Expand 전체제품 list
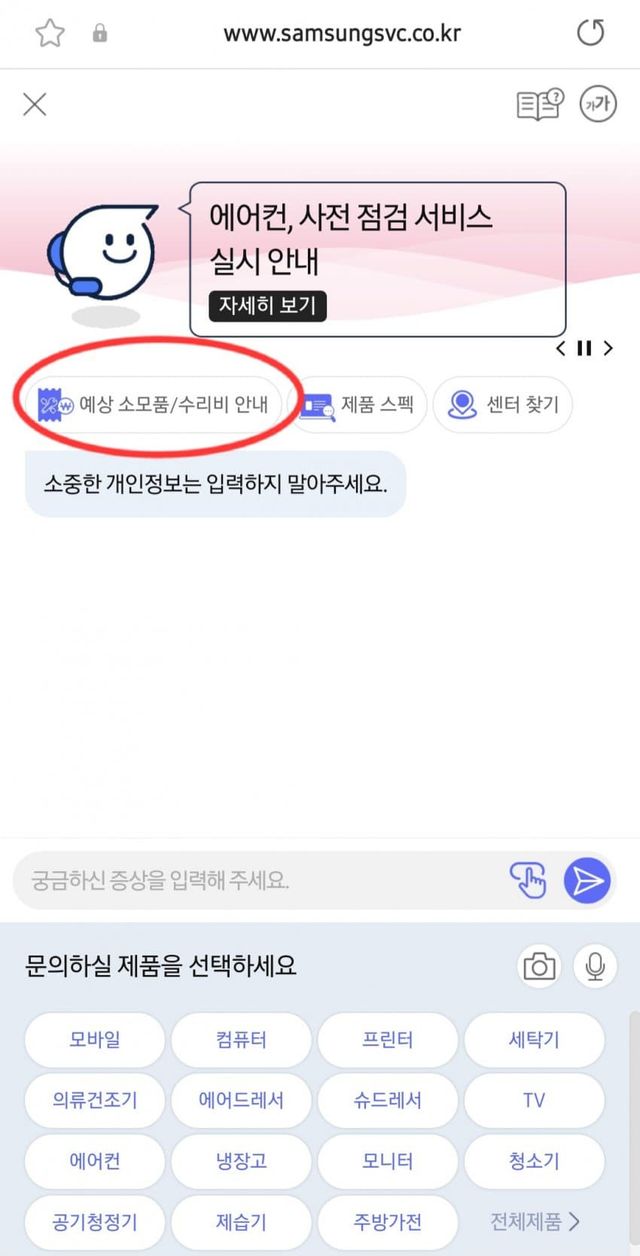640x1256 pixels. [535, 1221]
